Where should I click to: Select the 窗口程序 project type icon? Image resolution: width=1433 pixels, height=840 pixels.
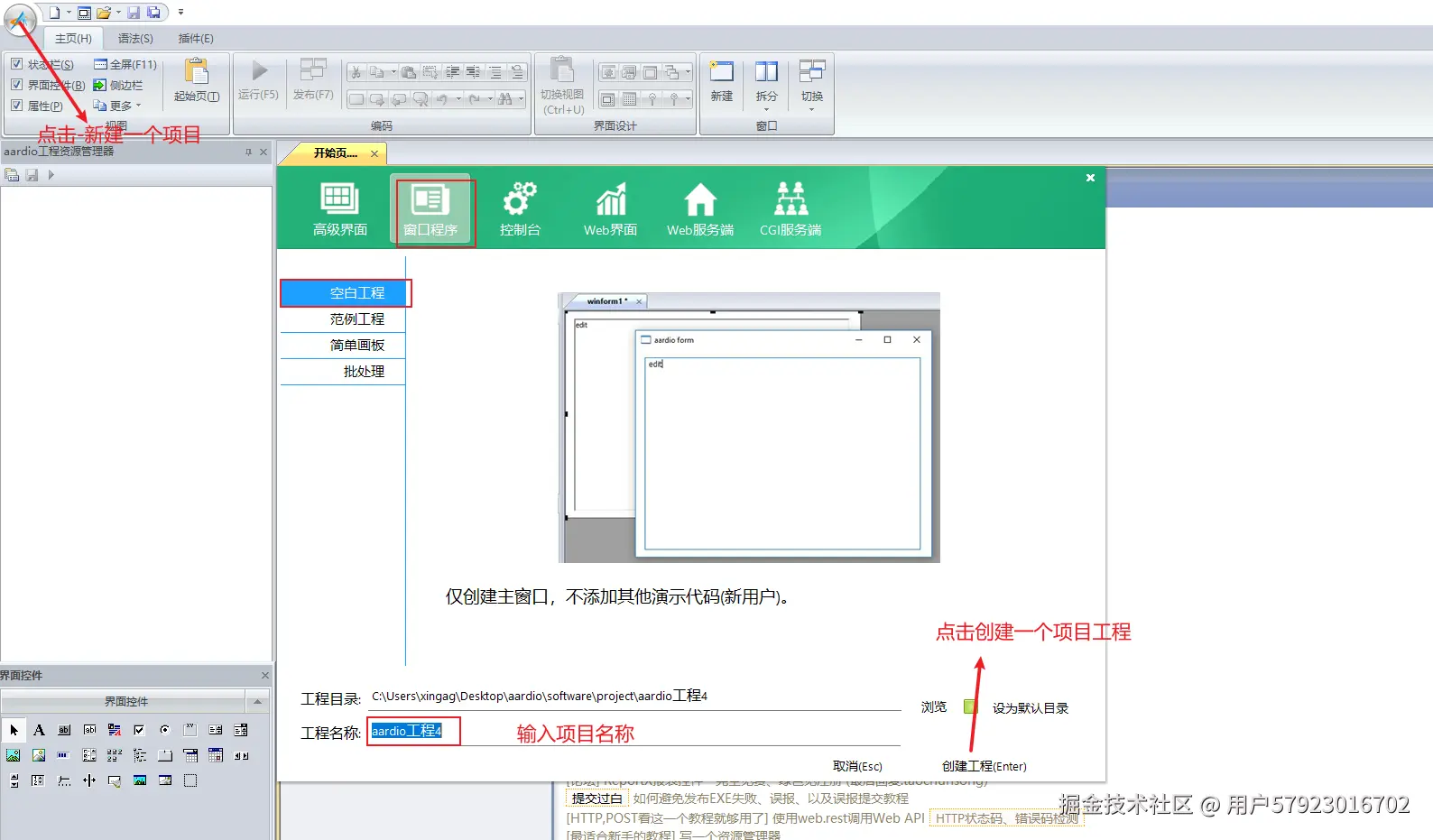coord(430,210)
